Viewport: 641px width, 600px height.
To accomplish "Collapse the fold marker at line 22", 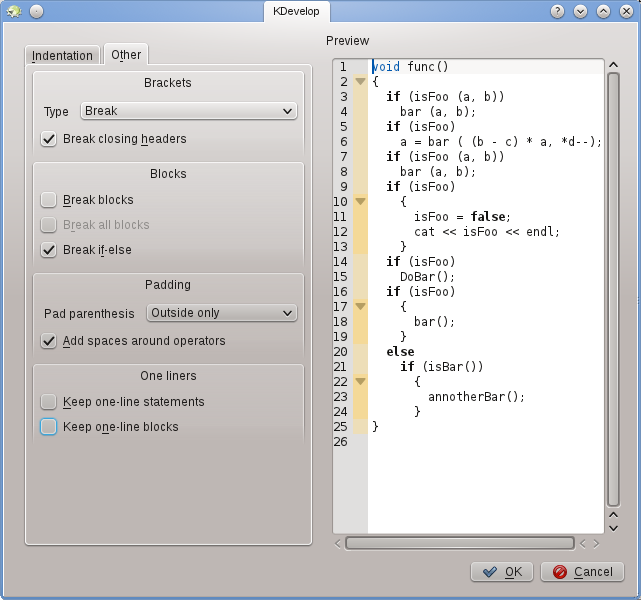I will (x=360, y=382).
